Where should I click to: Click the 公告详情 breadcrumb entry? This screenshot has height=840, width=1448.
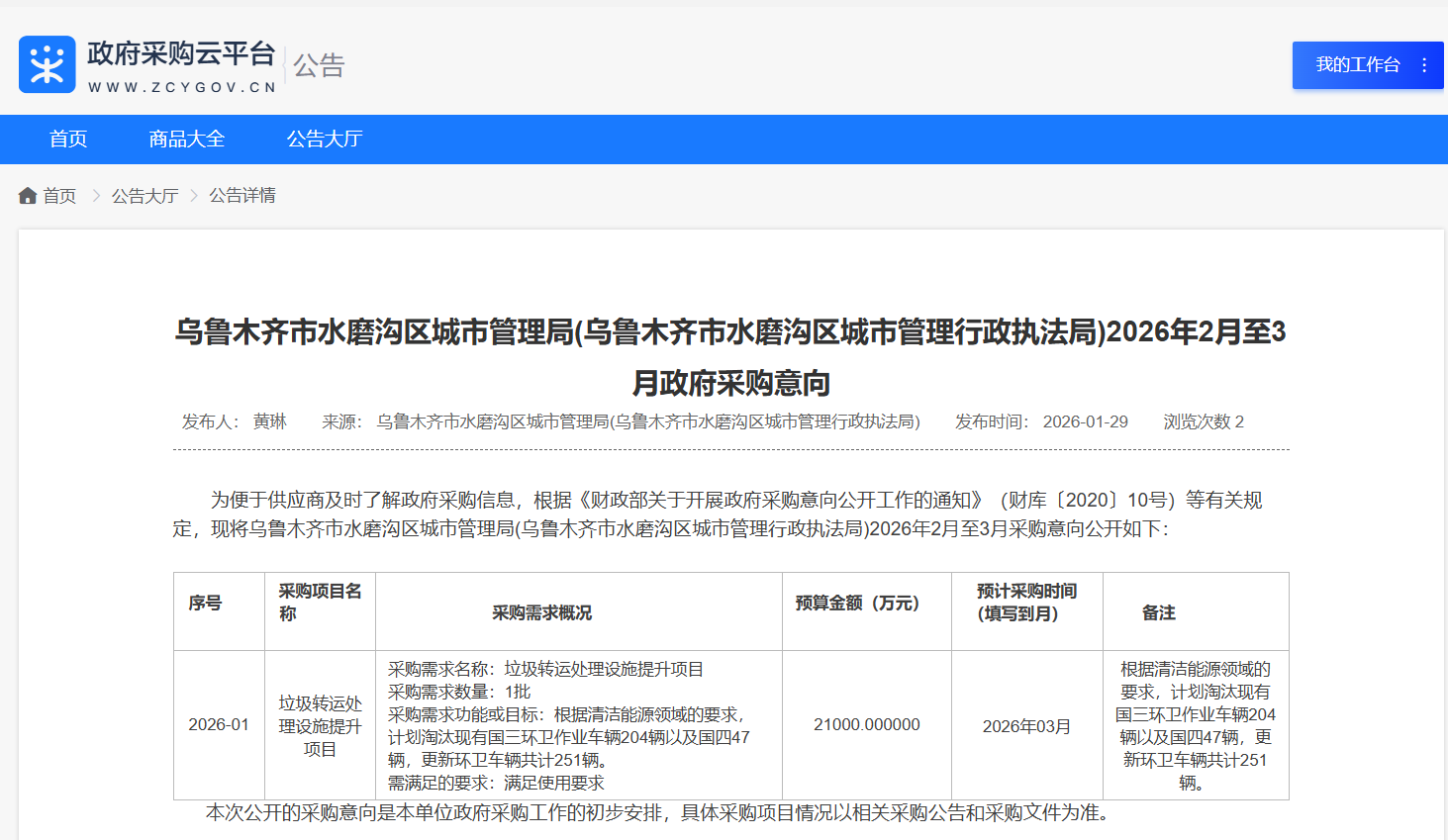[242, 195]
